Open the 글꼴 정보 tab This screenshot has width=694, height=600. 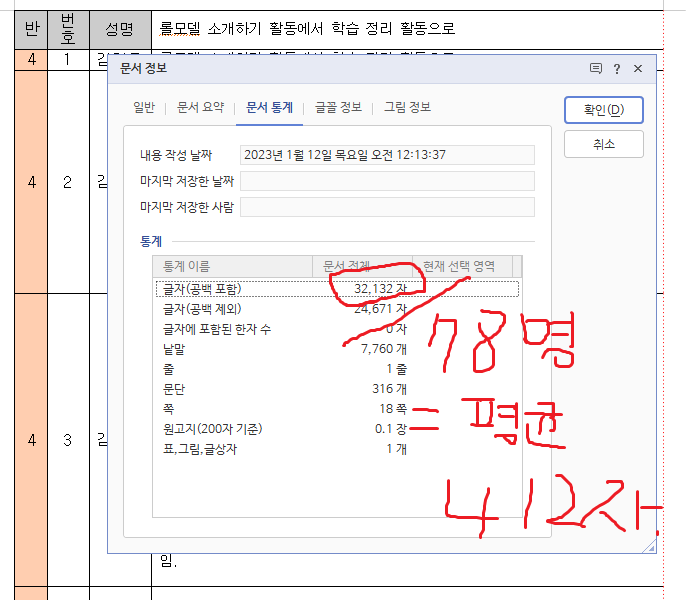[x=338, y=108]
